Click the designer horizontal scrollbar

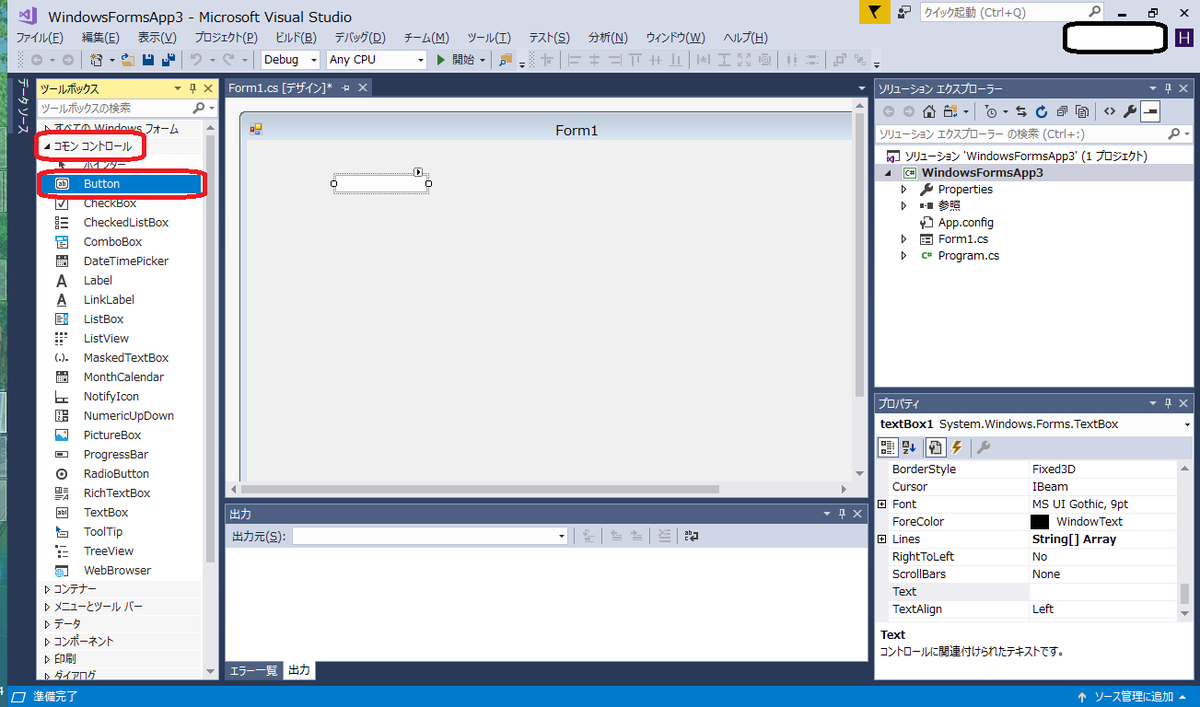click(480, 489)
